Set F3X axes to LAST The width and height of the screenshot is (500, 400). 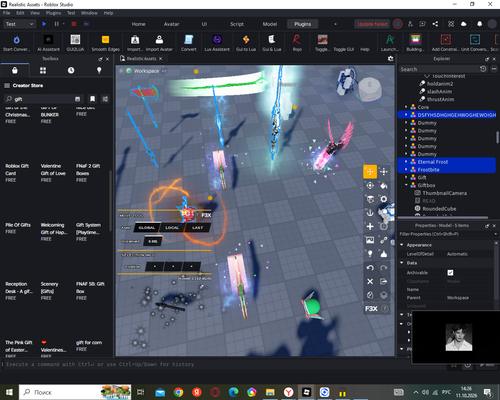pyautogui.click(x=197, y=228)
